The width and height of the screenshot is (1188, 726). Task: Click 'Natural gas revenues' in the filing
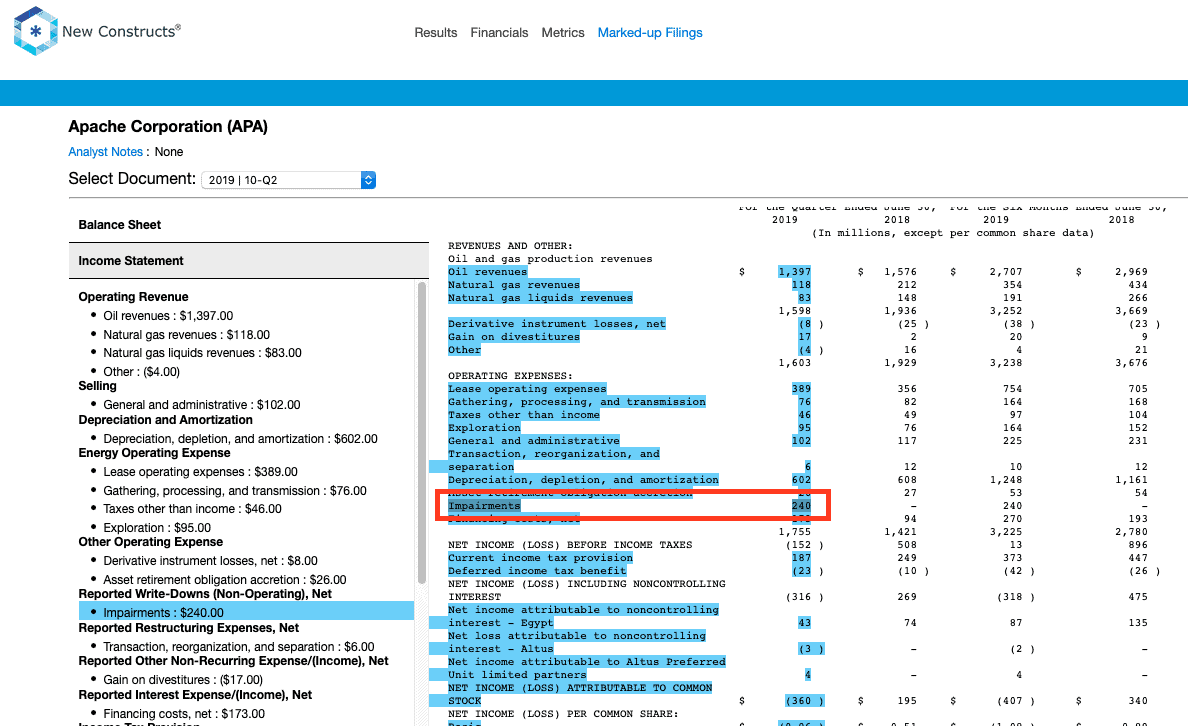tap(514, 285)
